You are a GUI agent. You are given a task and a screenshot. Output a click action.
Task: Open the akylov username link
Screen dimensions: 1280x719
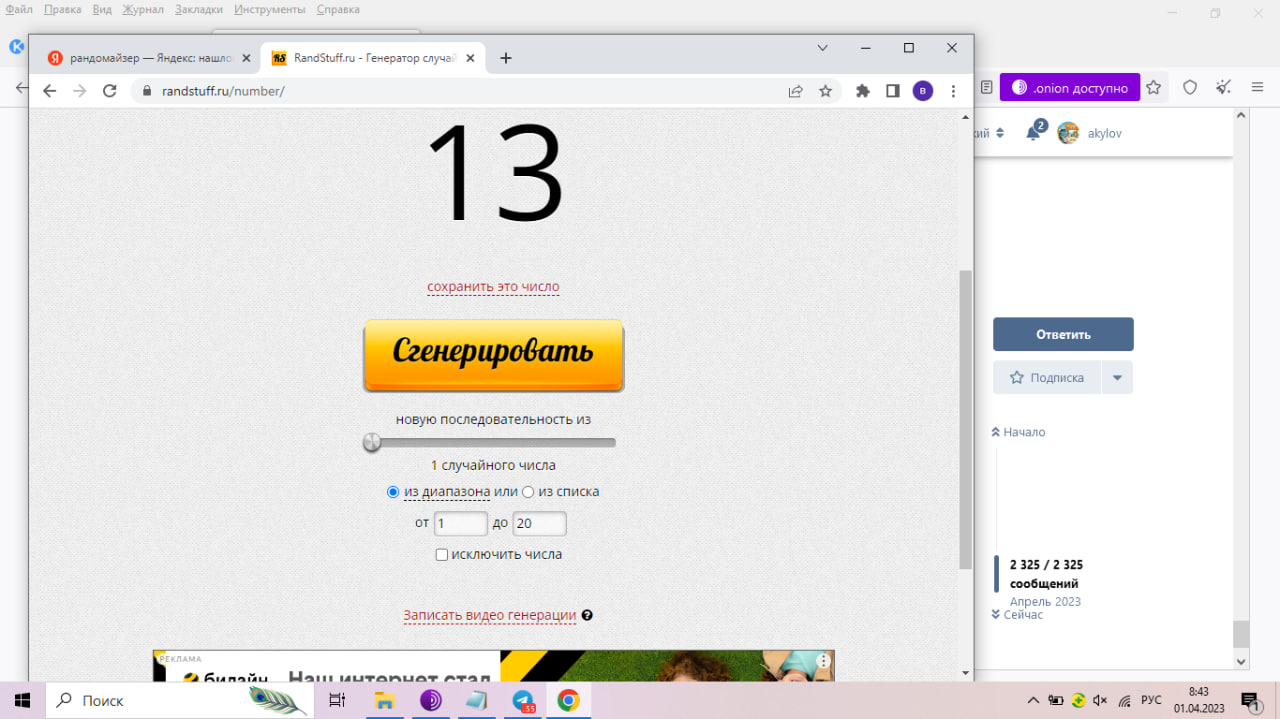1105,133
